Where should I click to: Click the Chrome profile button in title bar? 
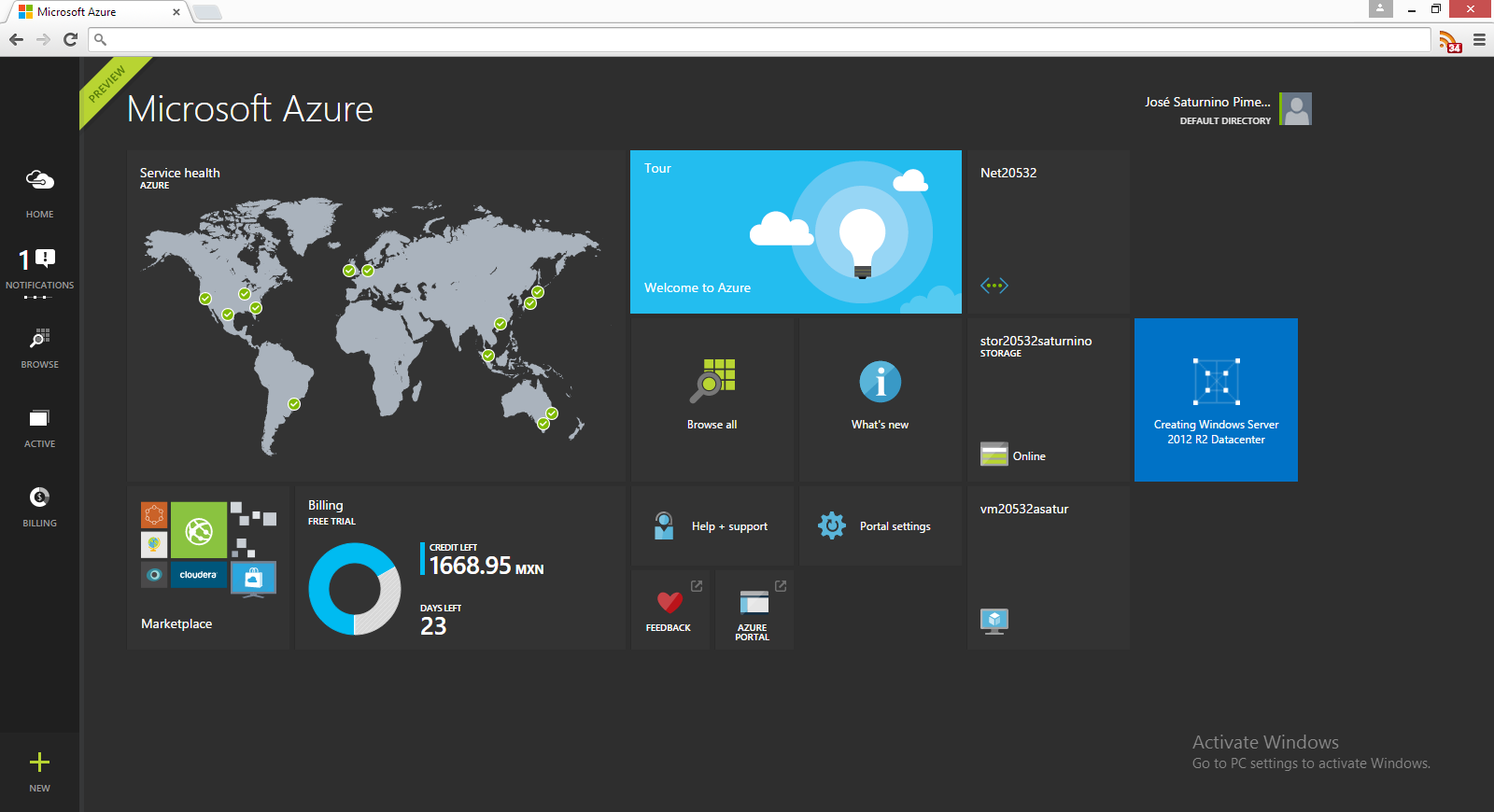[1380, 8]
